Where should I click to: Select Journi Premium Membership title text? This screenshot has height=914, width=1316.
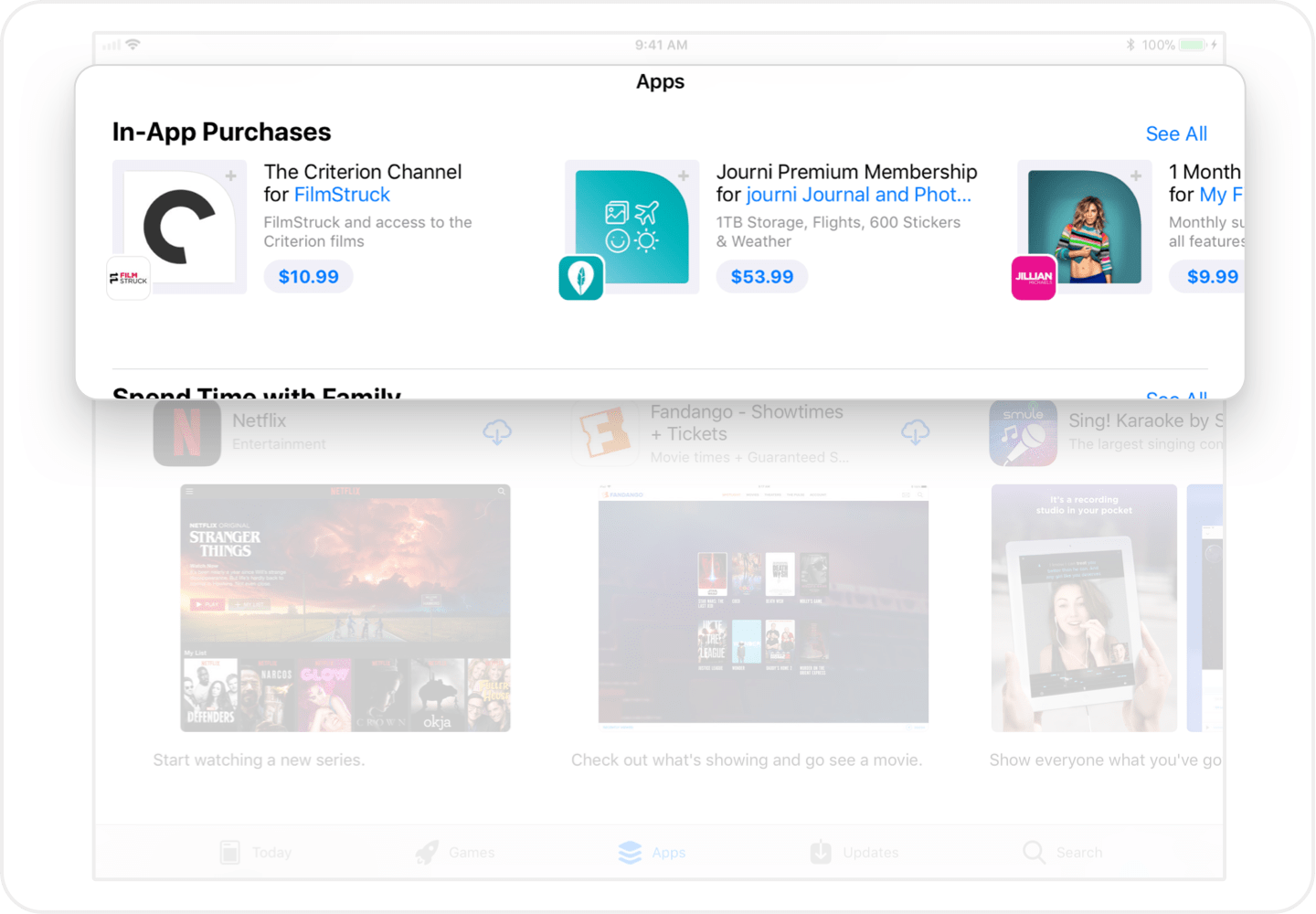click(846, 172)
